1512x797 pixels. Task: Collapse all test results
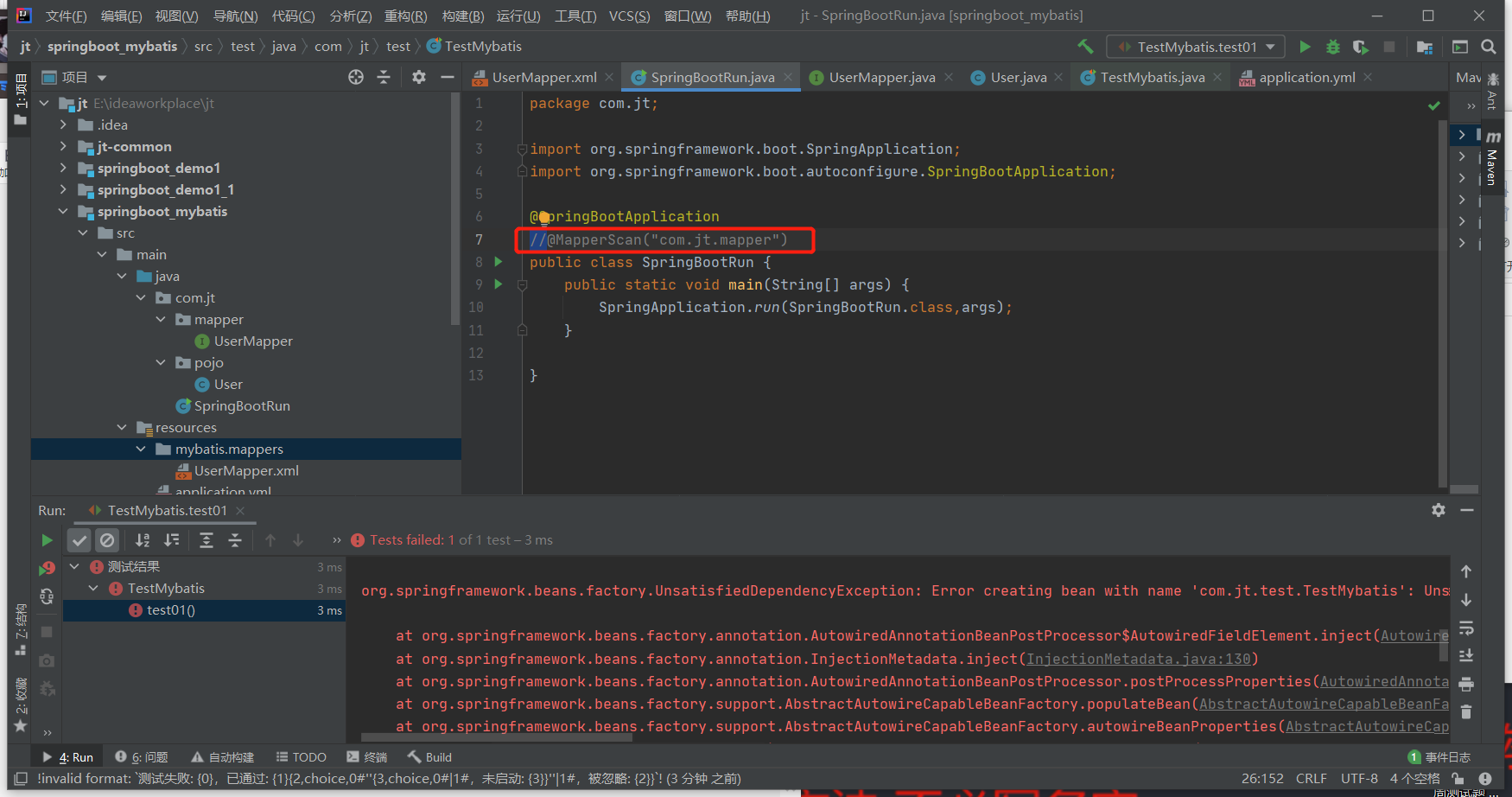(x=235, y=540)
